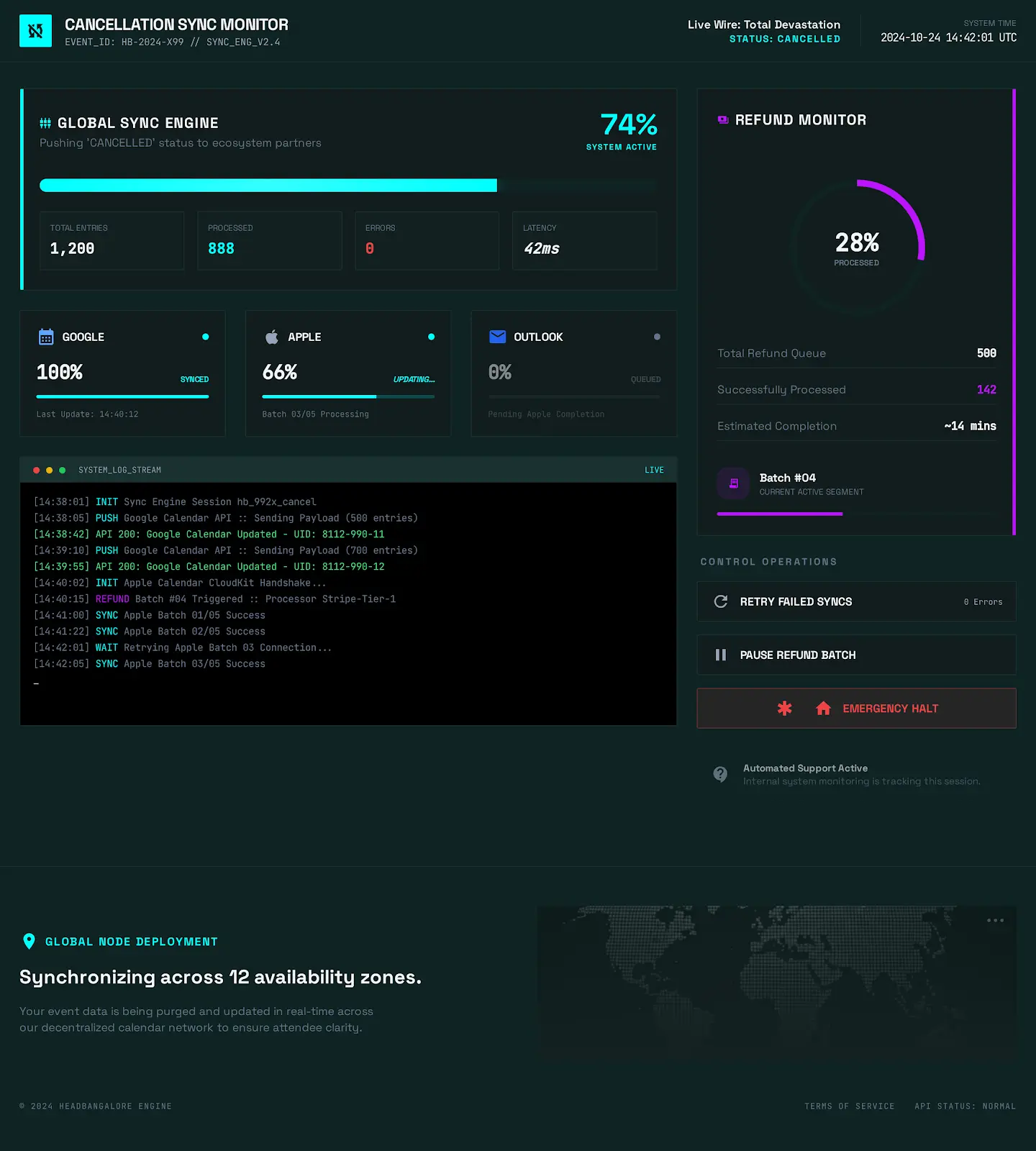Click the Outlook mail envelope icon
Screen dimensions: 1036x1151
pos(497,337)
